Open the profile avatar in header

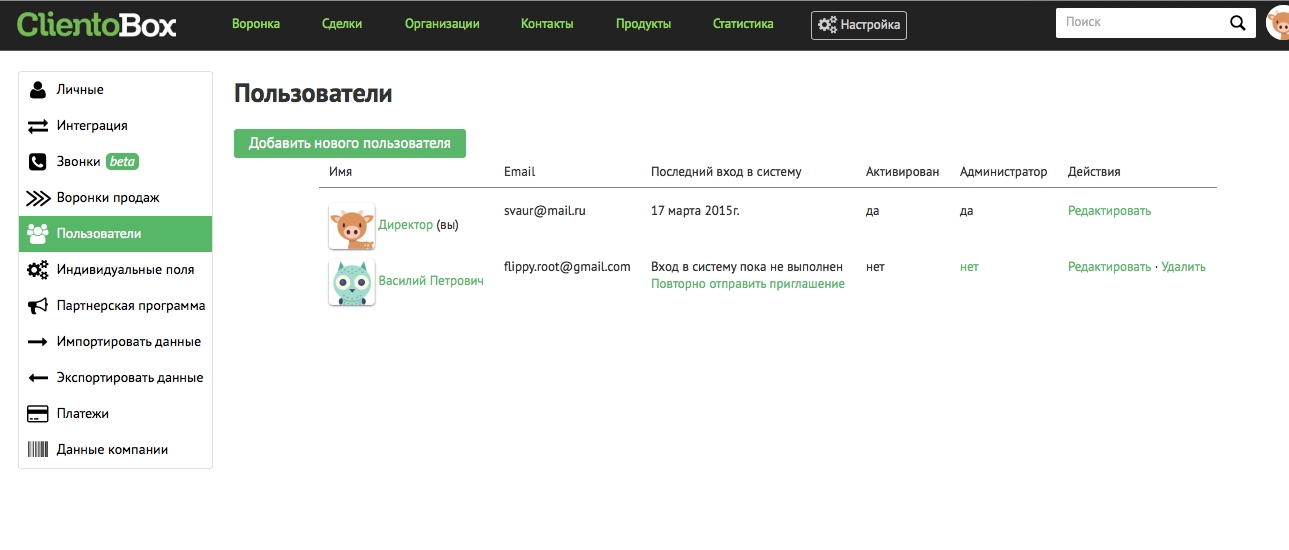coord(1277,23)
